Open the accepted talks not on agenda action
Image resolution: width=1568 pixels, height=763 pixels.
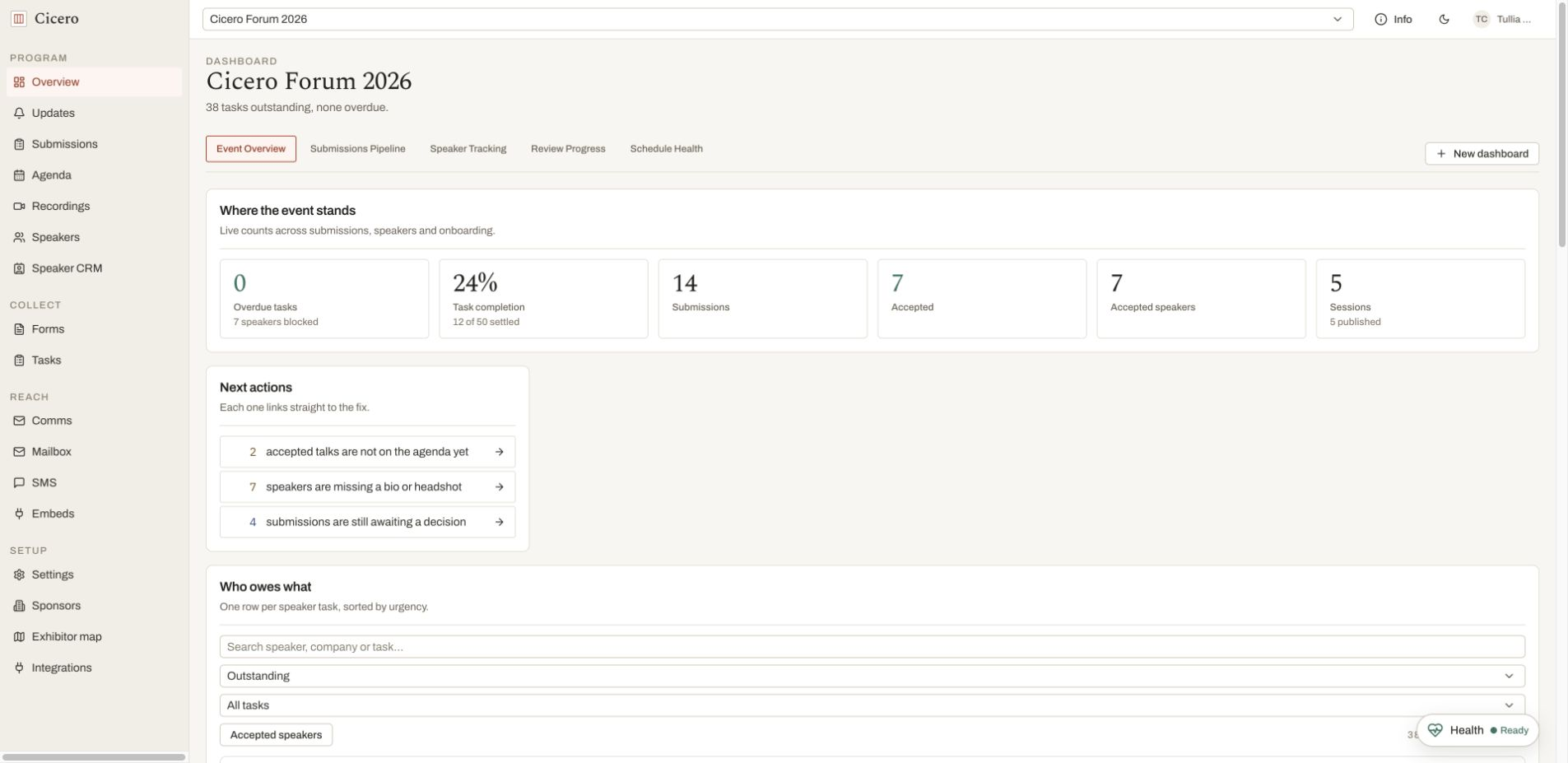tap(367, 452)
